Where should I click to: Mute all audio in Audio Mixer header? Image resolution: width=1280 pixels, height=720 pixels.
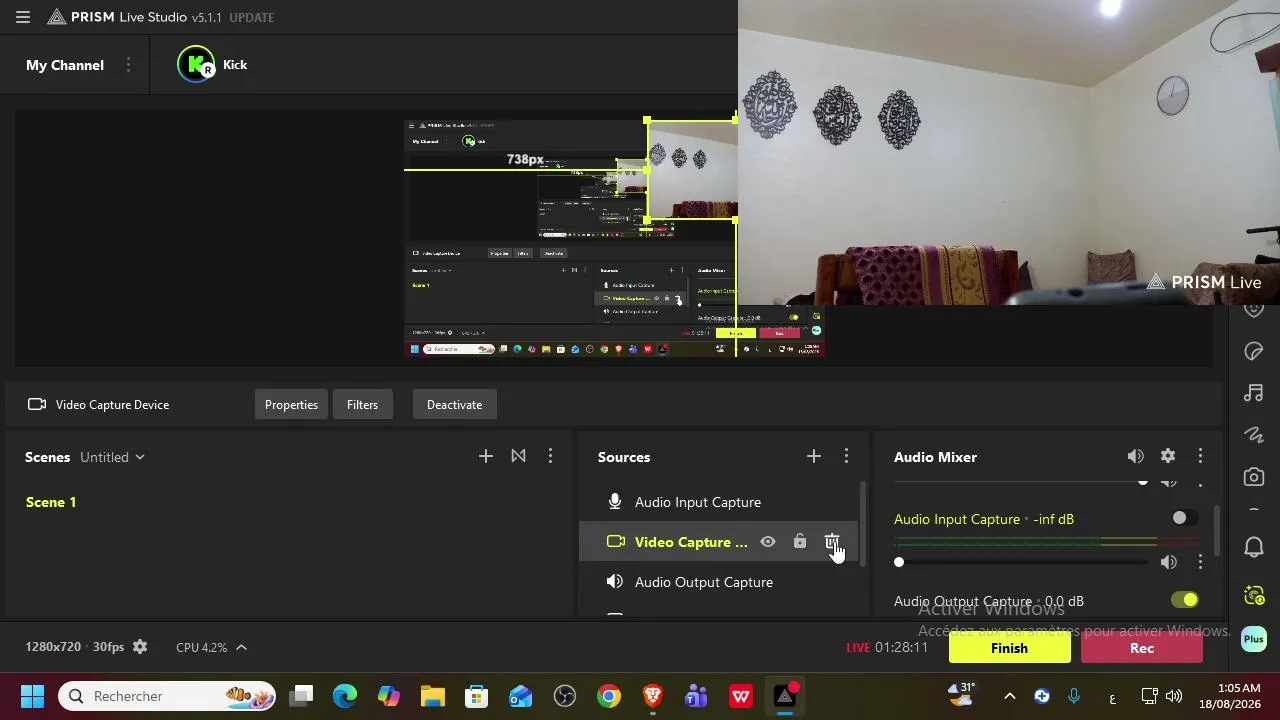(1136, 457)
